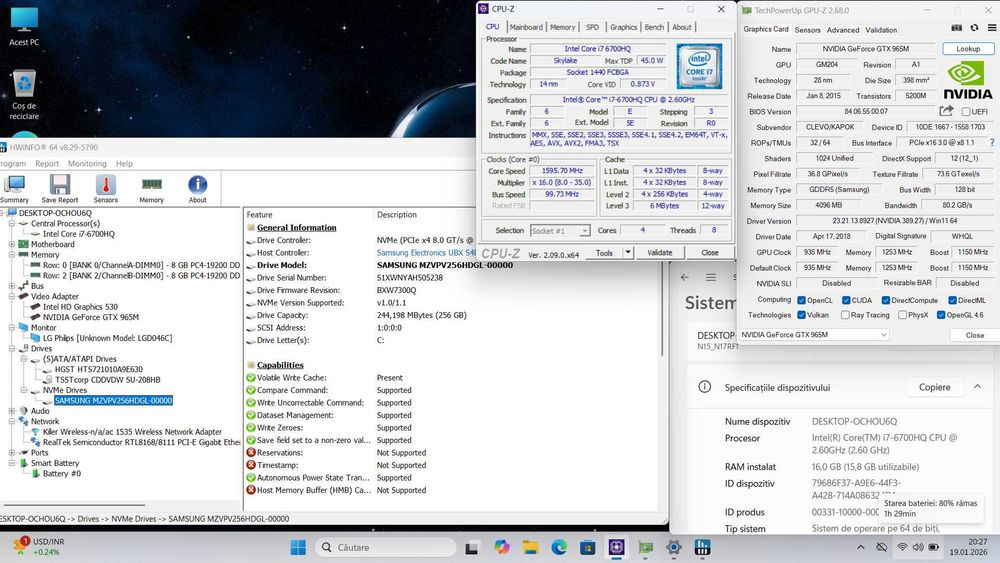
Task: Click the Memory module toolbar icon
Action: 152,189
